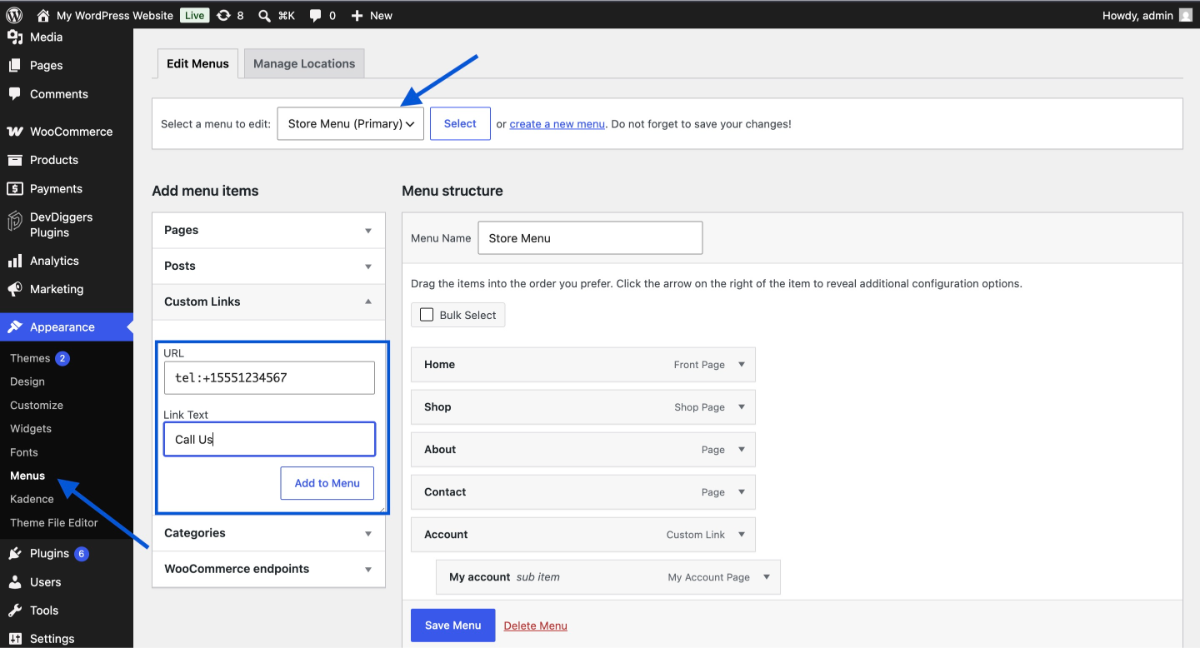The width and height of the screenshot is (1200, 648).
Task: Switch to the Edit Menus tab
Action: [x=198, y=63]
